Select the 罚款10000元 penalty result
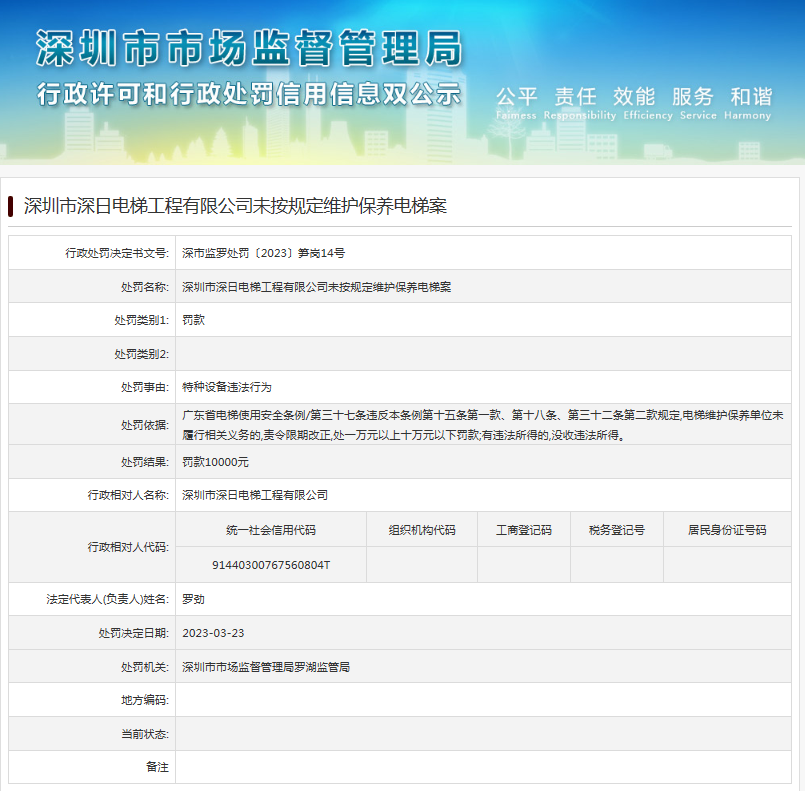805x791 pixels. point(215,462)
